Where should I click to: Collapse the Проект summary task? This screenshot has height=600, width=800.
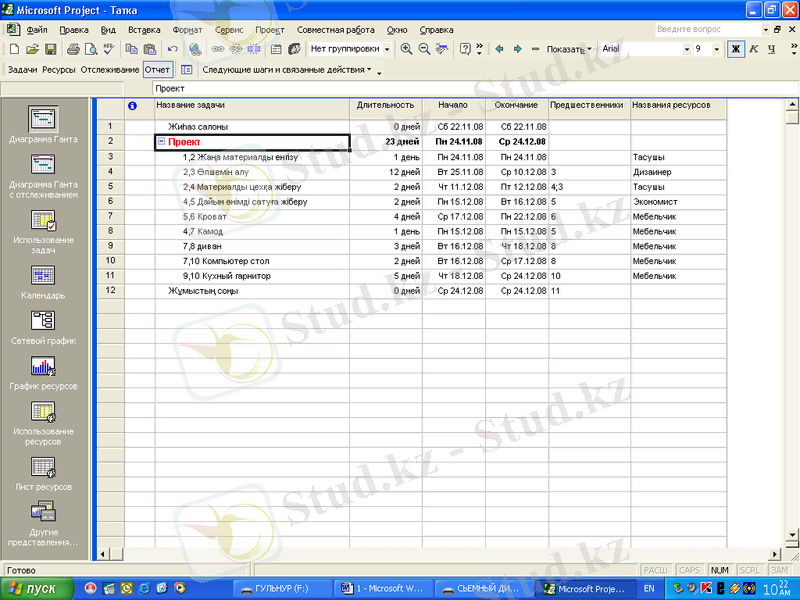161,142
